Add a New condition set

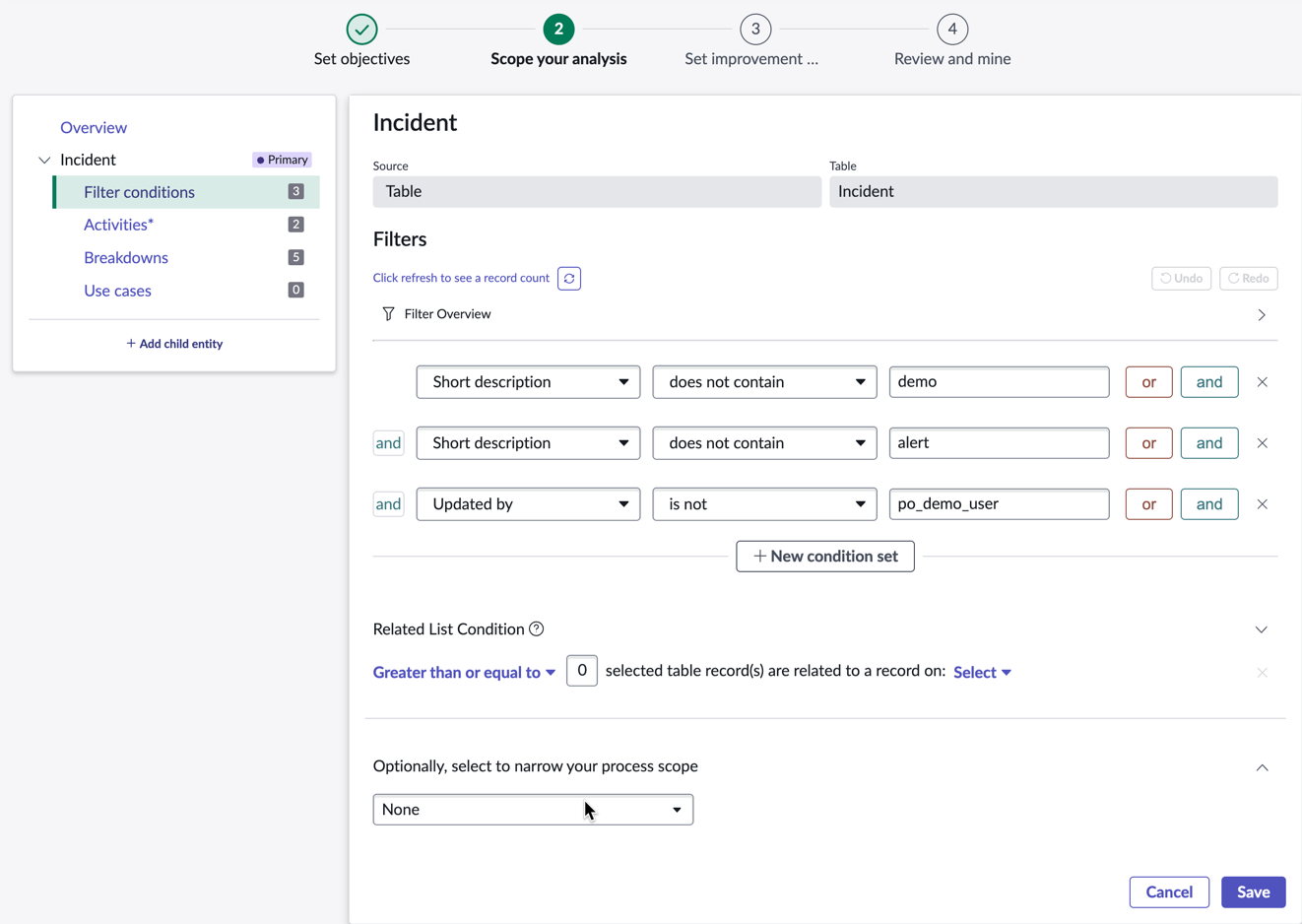[x=825, y=557]
